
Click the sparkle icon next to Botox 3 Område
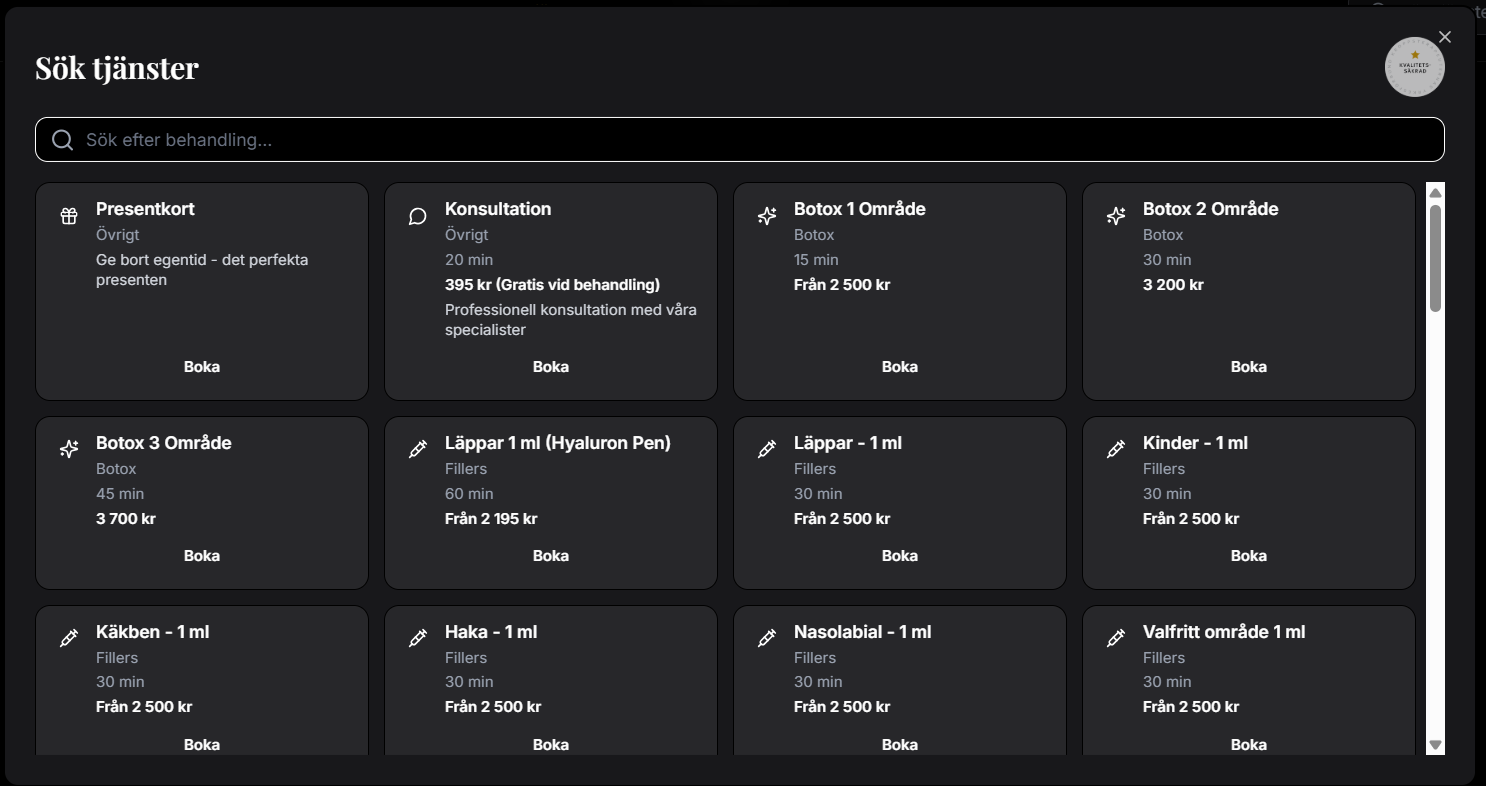tap(69, 450)
